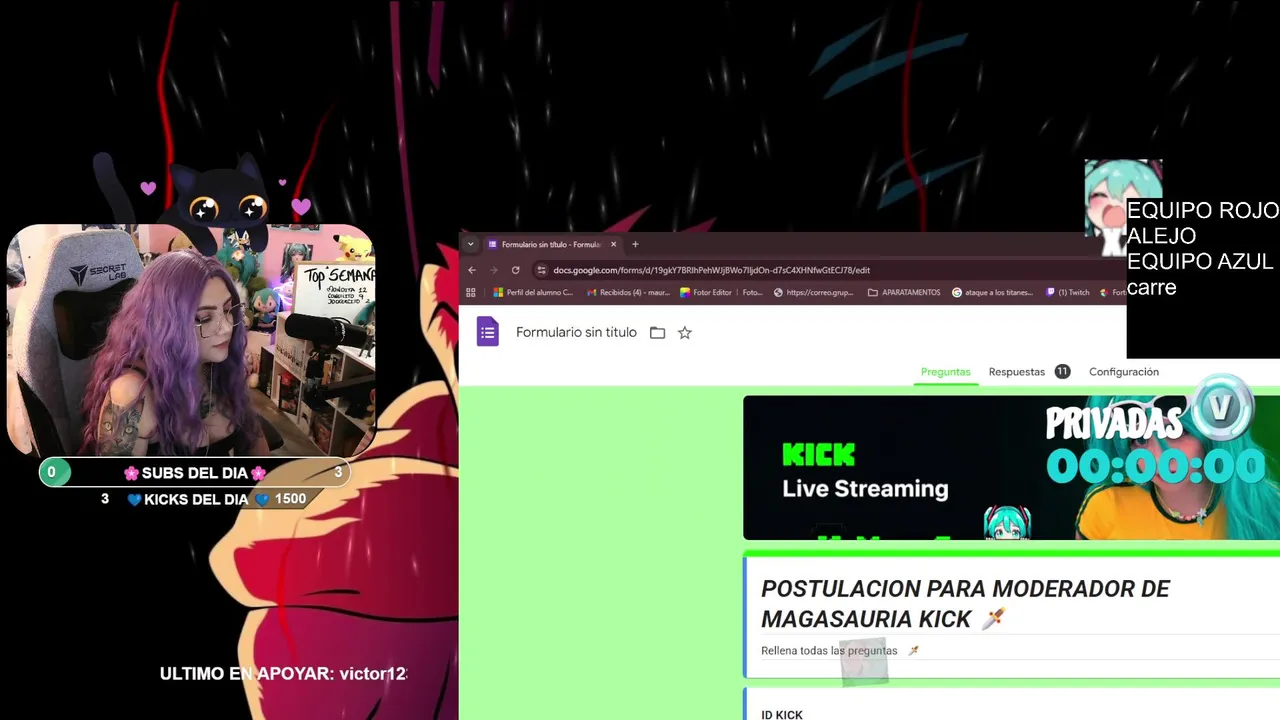Edit title POSTULACION PARA MODERADOR DE MAGASAURIA KICK
Viewport: 1280px width, 720px height.
pyautogui.click(x=965, y=604)
